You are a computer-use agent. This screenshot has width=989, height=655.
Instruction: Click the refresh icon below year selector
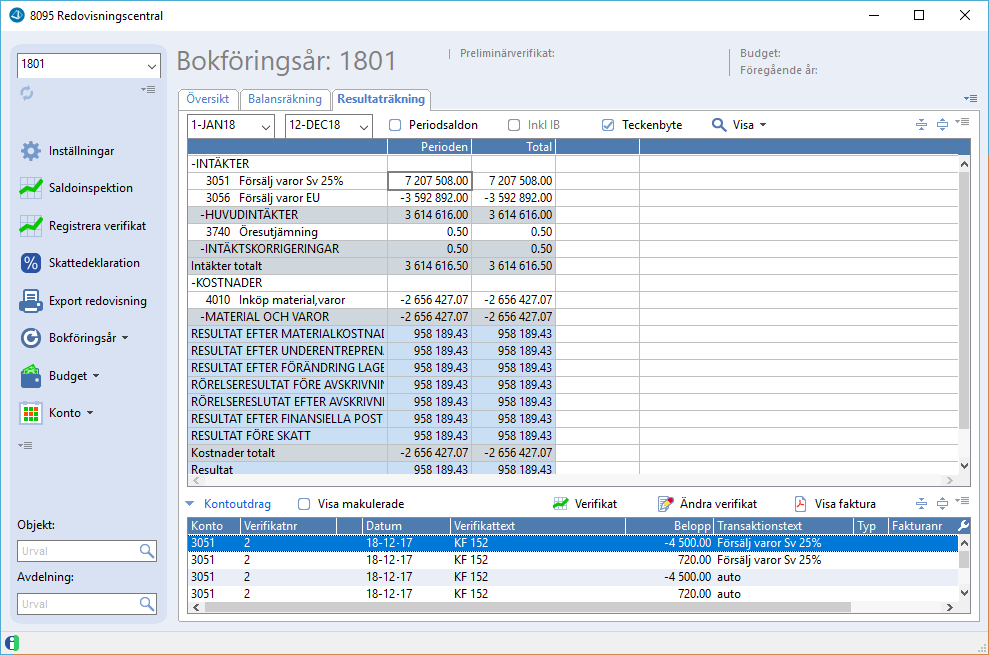coord(26,93)
